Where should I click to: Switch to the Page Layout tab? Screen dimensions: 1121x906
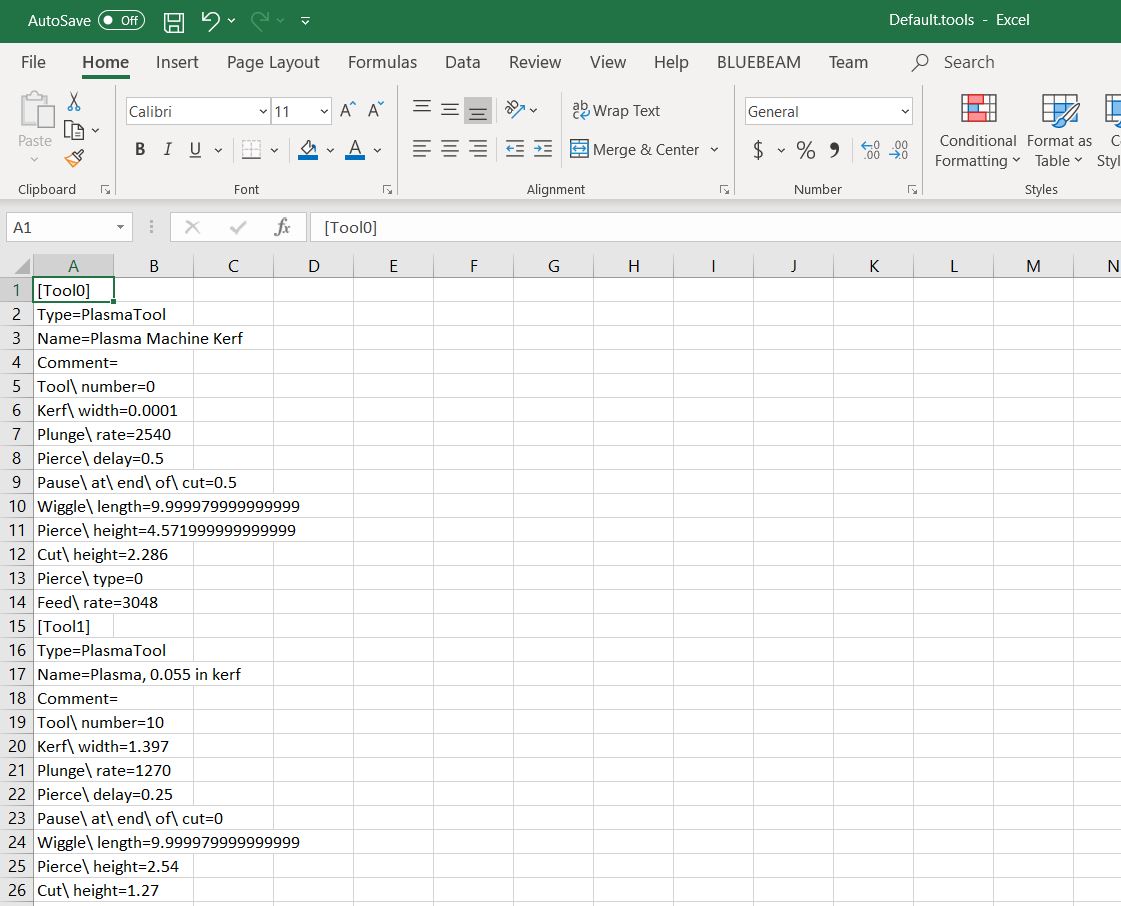pyautogui.click(x=273, y=62)
